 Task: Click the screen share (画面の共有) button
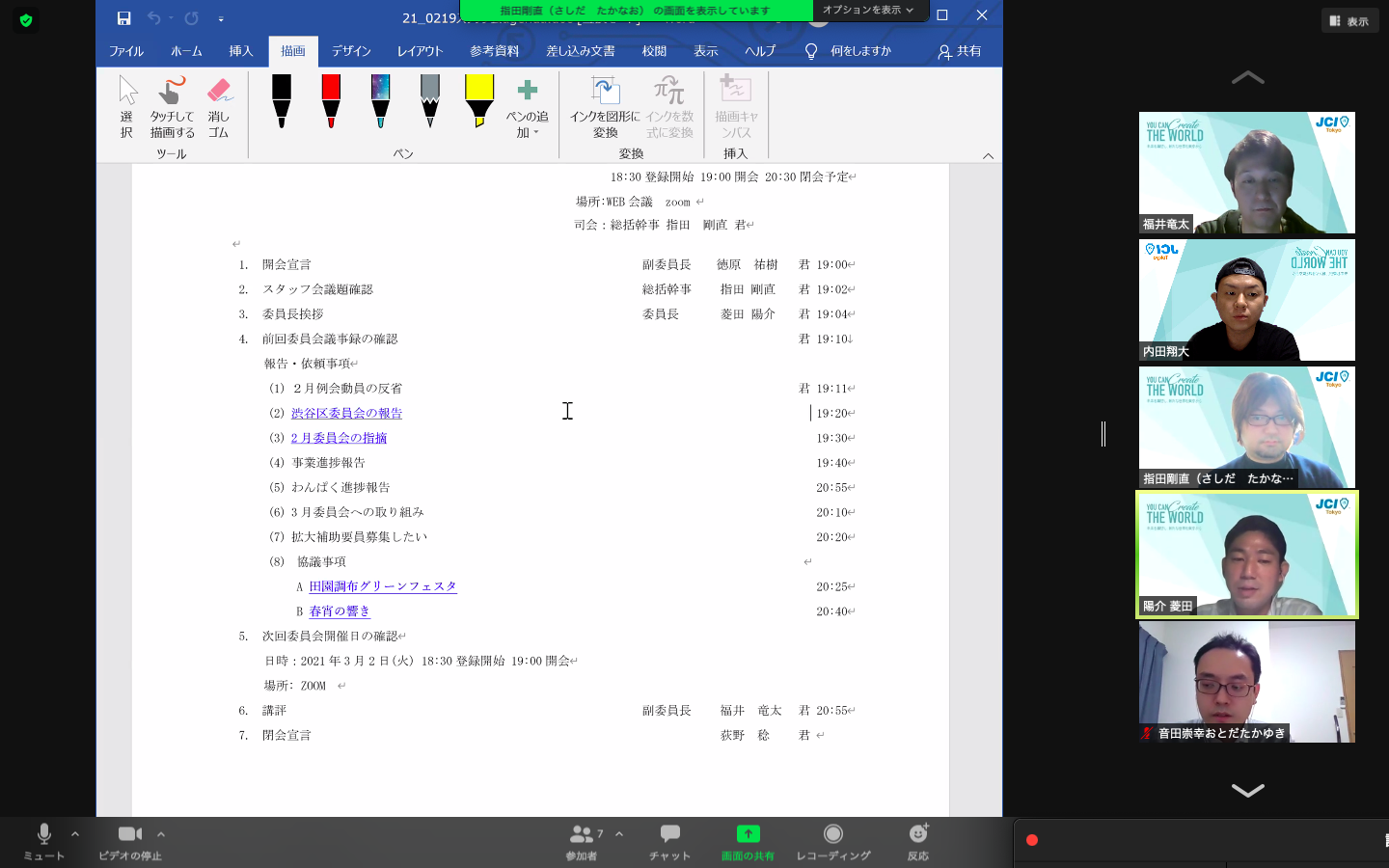point(748,841)
